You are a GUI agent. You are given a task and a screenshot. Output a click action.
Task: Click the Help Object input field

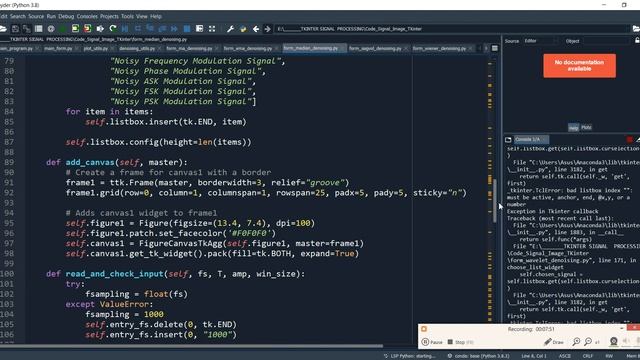tap(607, 41)
